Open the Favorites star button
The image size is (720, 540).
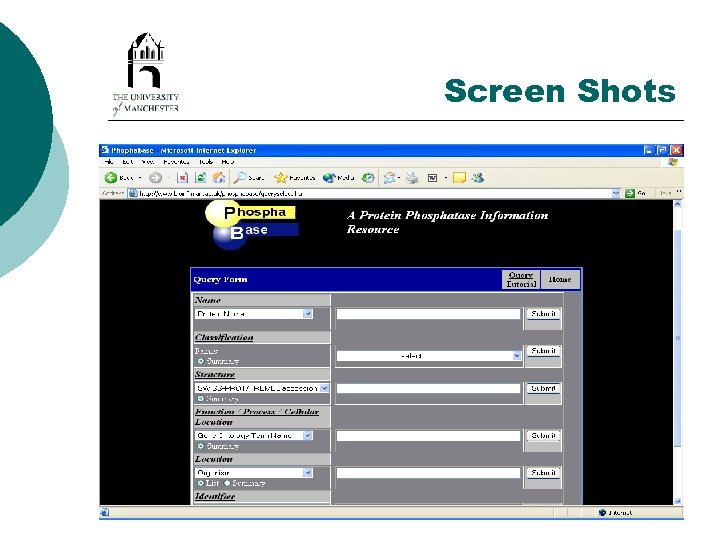[294, 178]
